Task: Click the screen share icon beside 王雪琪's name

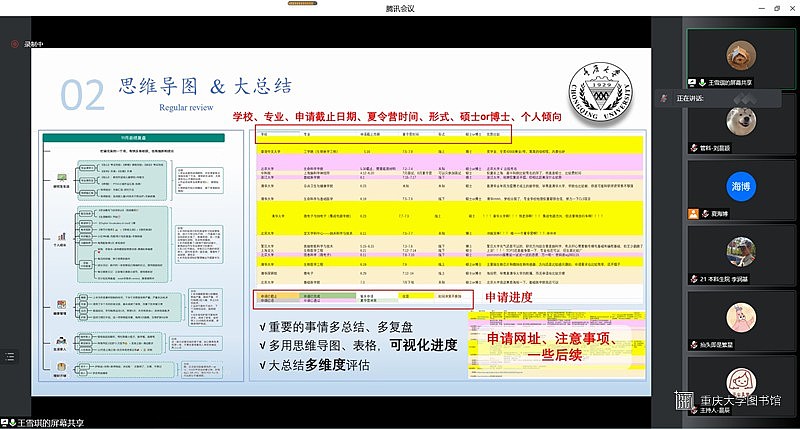Action: (692, 81)
